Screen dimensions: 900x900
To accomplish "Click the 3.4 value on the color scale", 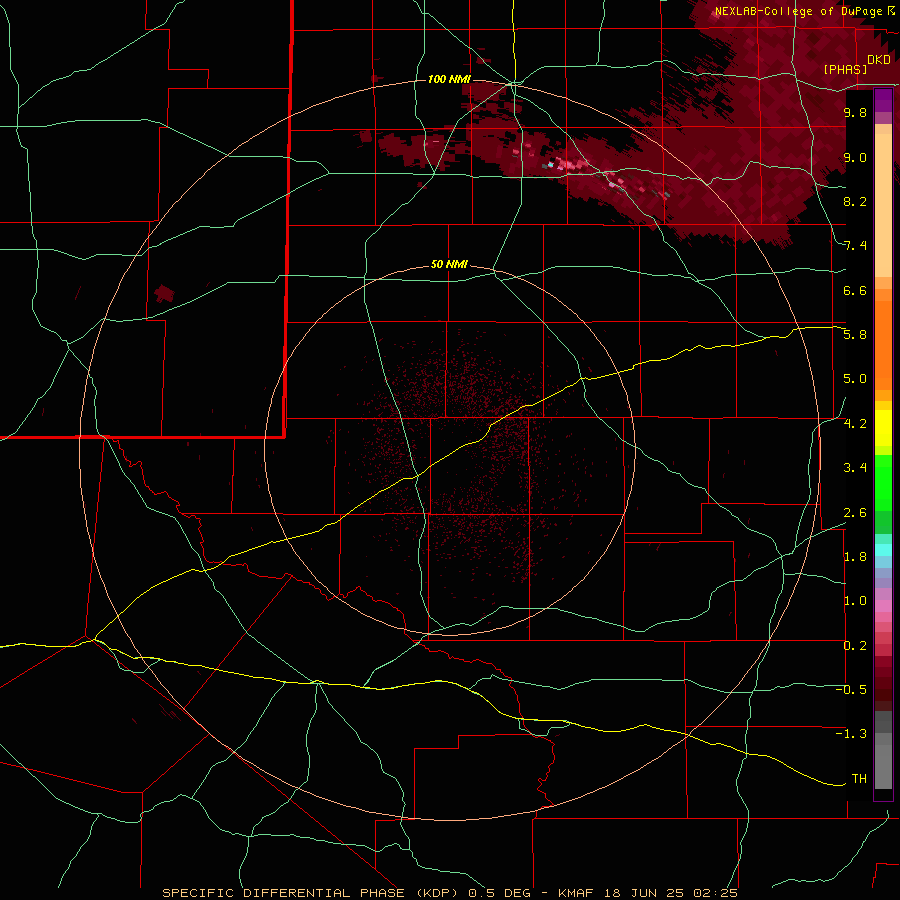I will (x=855, y=468).
